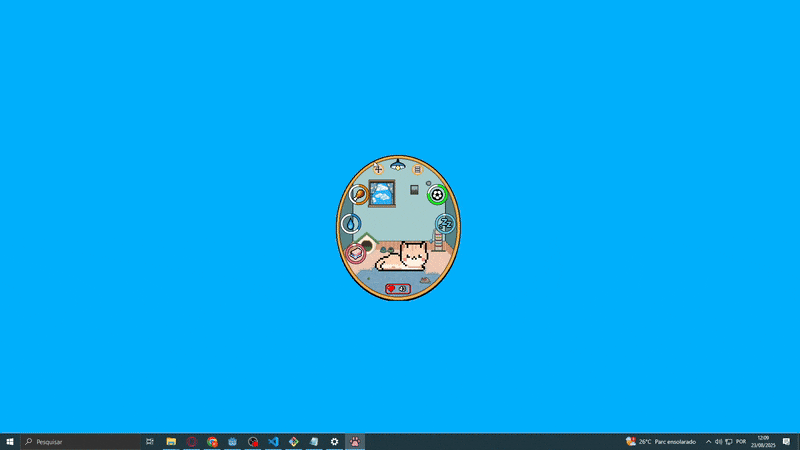Click the heart affection counter

coord(398,289)
